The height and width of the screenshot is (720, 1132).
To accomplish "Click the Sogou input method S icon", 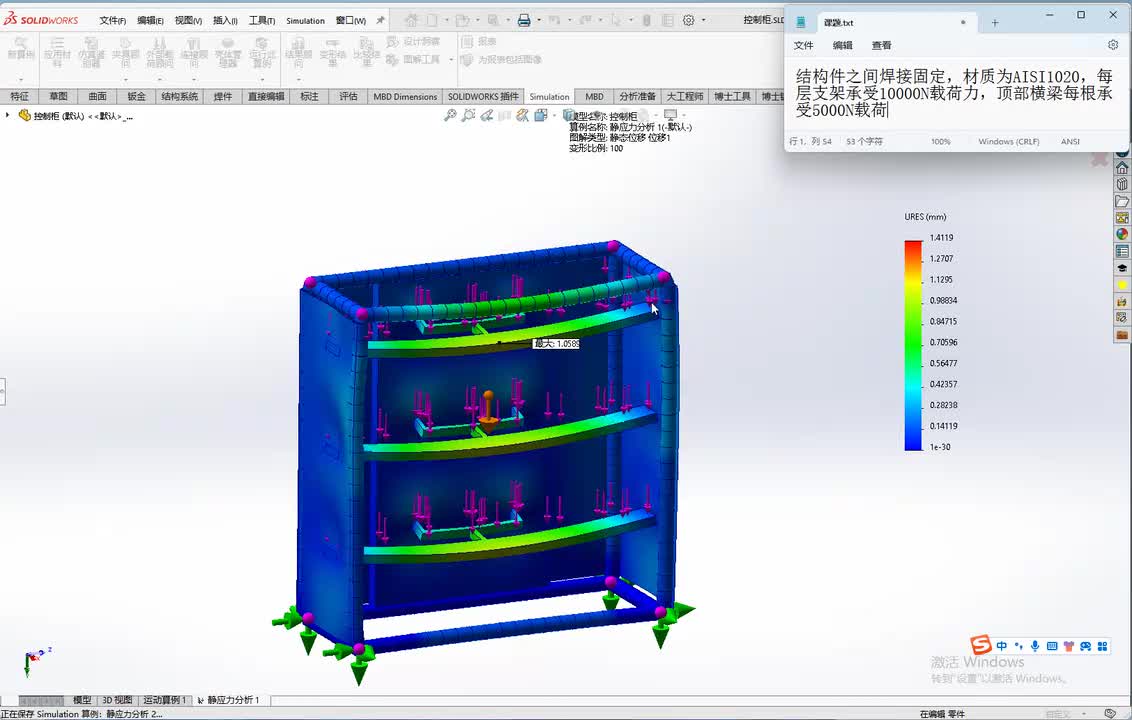I will coord(980,645).
